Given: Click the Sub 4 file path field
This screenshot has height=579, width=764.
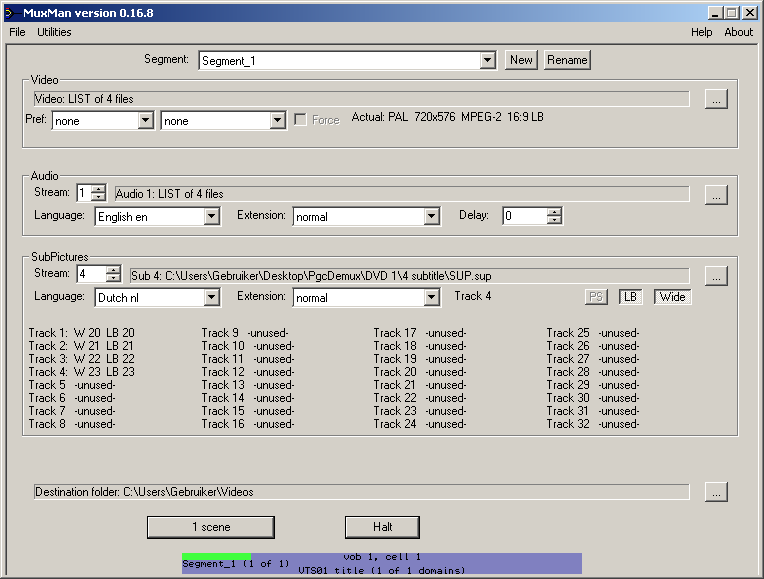Looking at the screenshot, I should coord(409,276).
